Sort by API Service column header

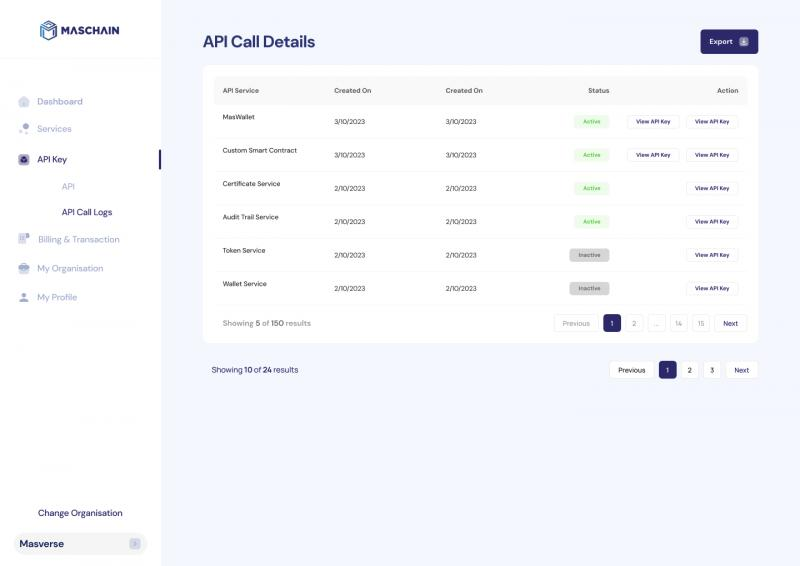click(x=240, y=91)
